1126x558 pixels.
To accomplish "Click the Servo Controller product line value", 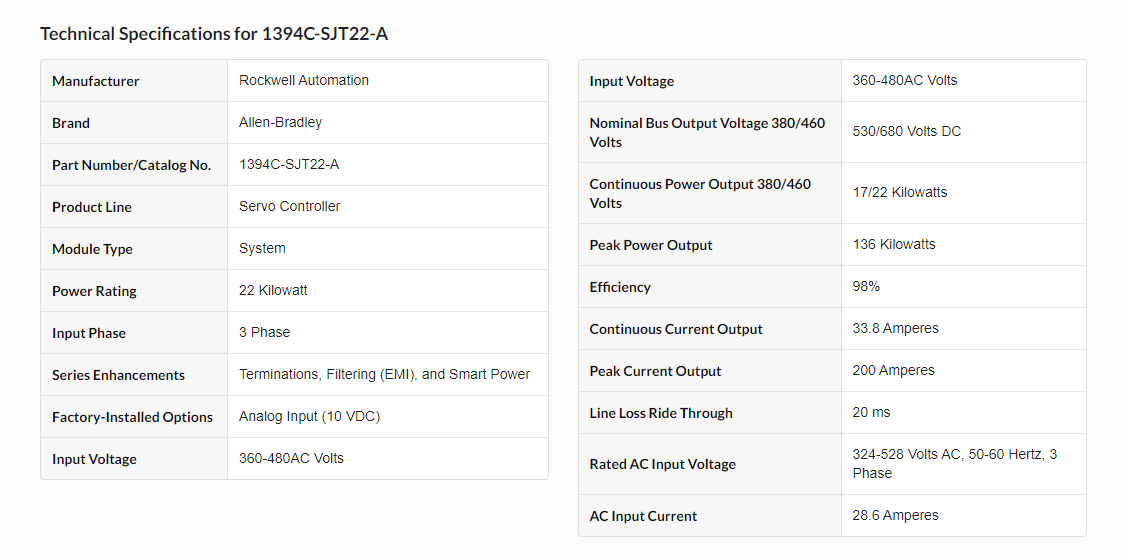I will tap(289, 206).
